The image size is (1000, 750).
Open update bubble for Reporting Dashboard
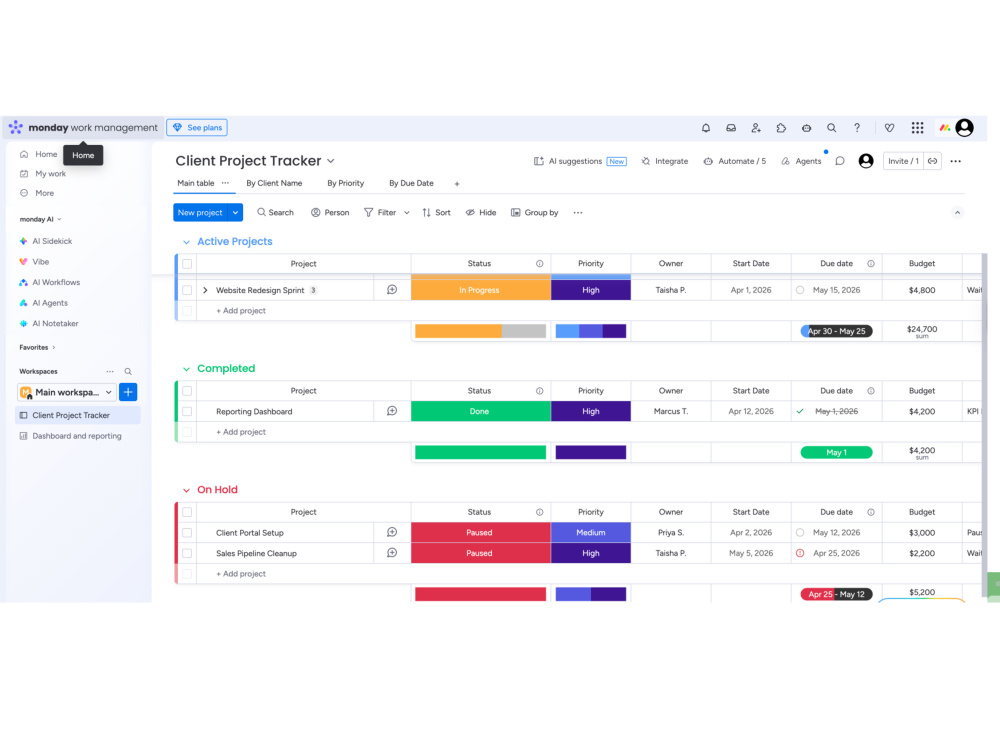pyautogui.click(x=392, y=411)
